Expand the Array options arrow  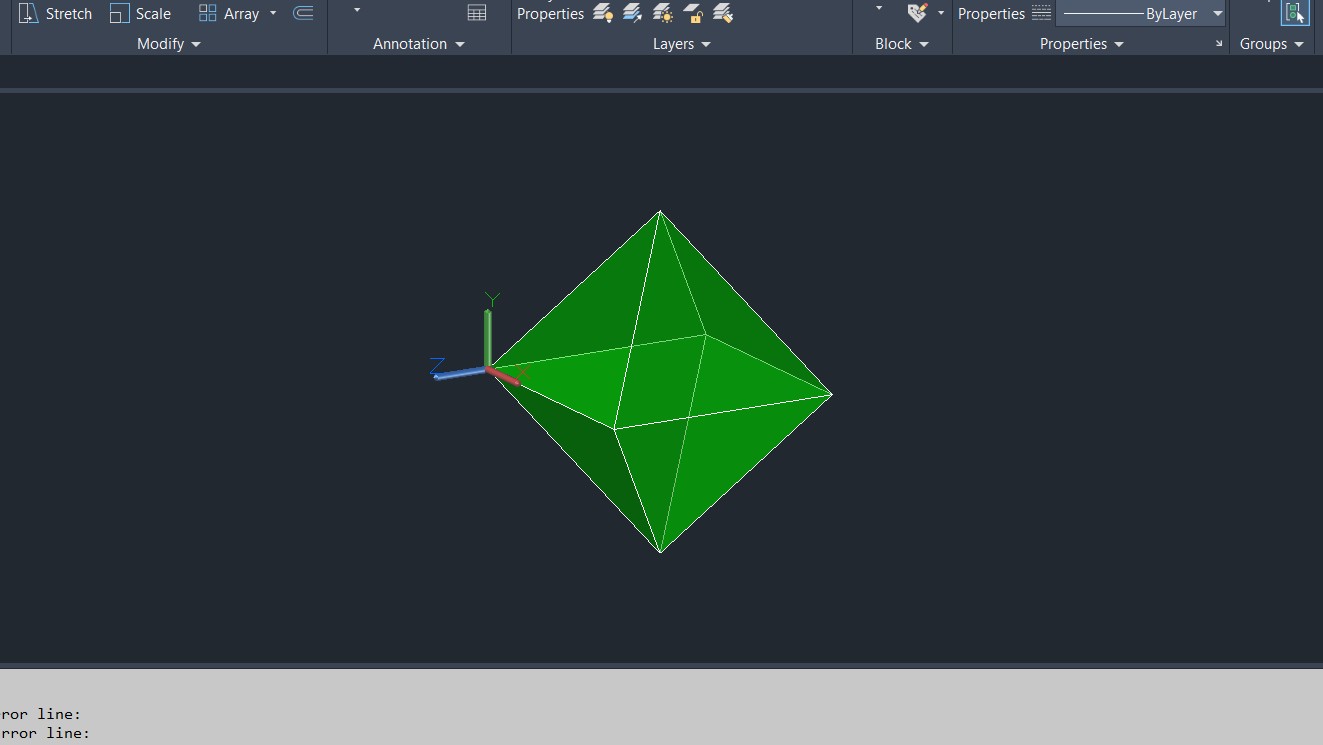click(273, 13)
